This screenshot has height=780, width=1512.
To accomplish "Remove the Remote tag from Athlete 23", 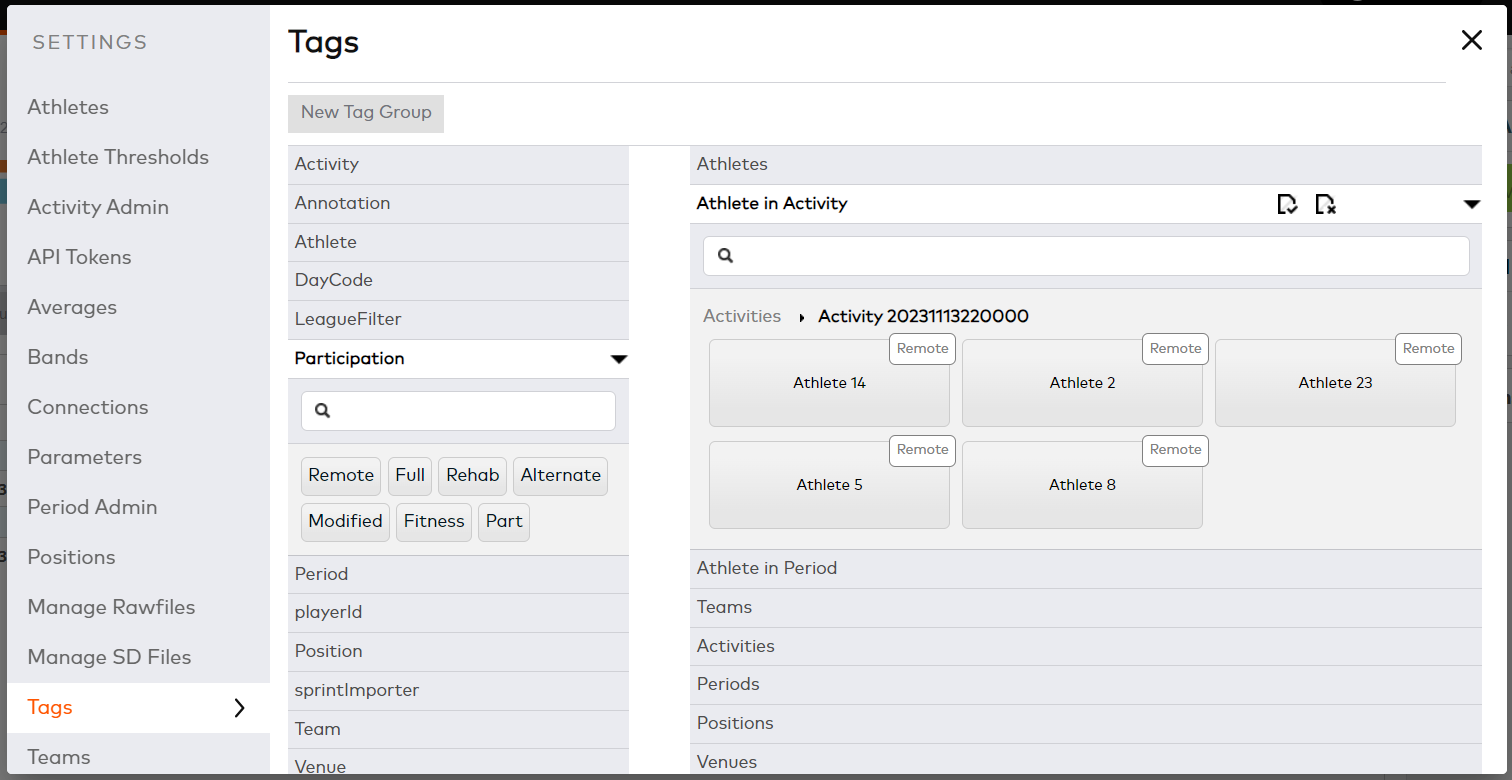I will click(x=1428, y=348).
